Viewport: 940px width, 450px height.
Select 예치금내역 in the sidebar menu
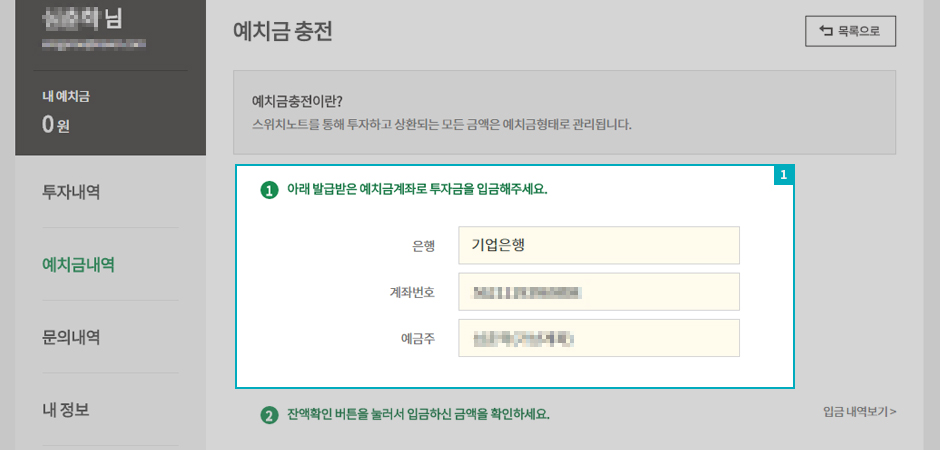78,265
